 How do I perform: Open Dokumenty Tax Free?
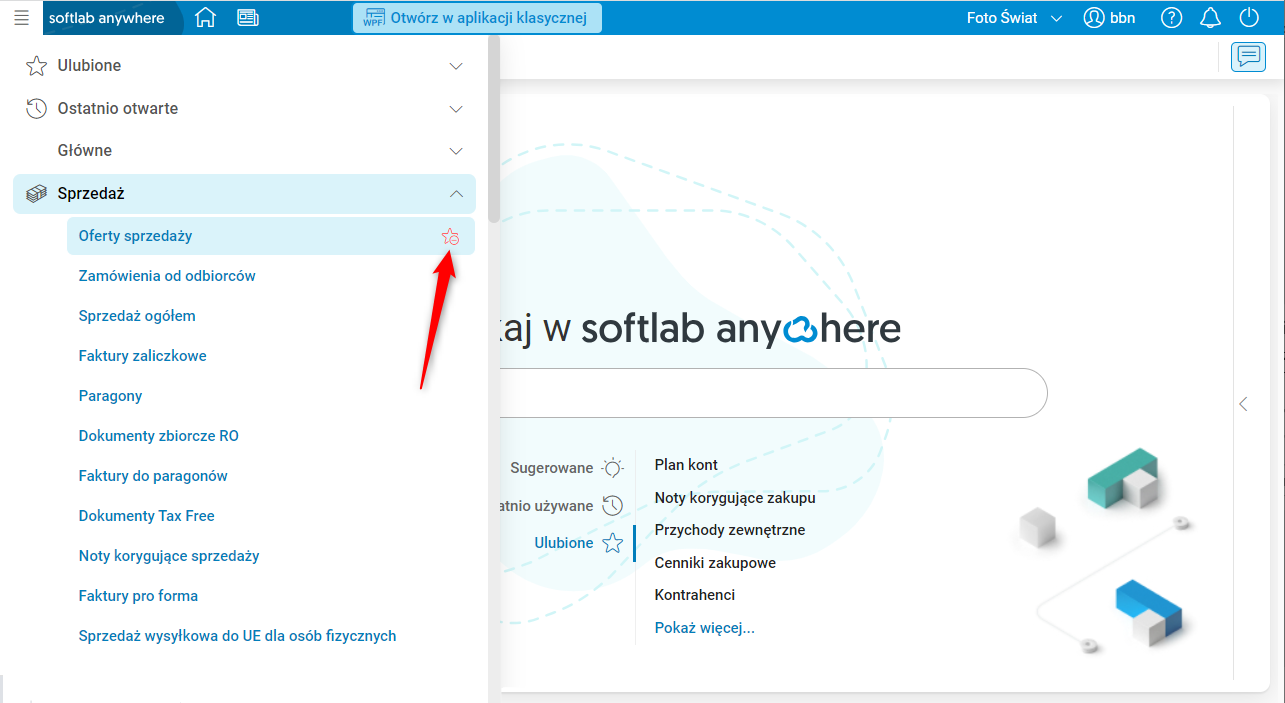(146, 516)
